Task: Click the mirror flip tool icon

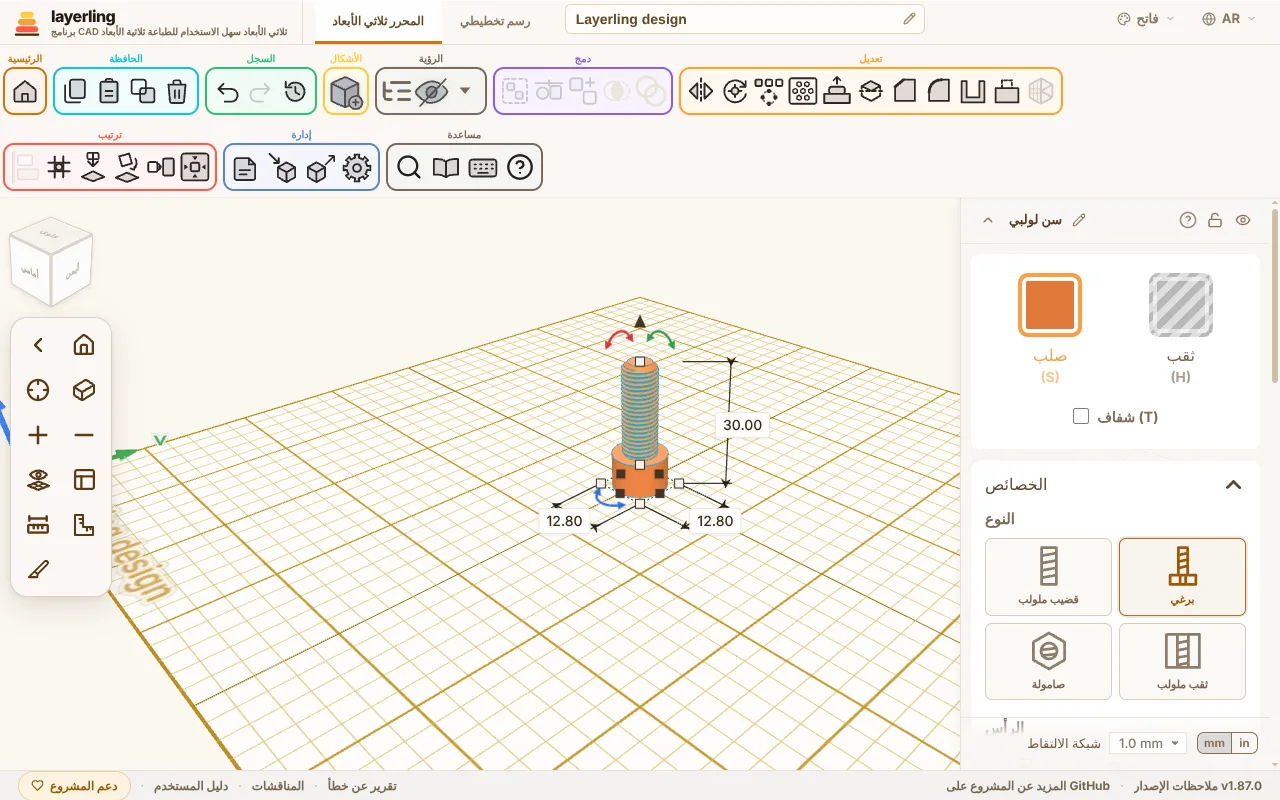Action: (701, 92)
